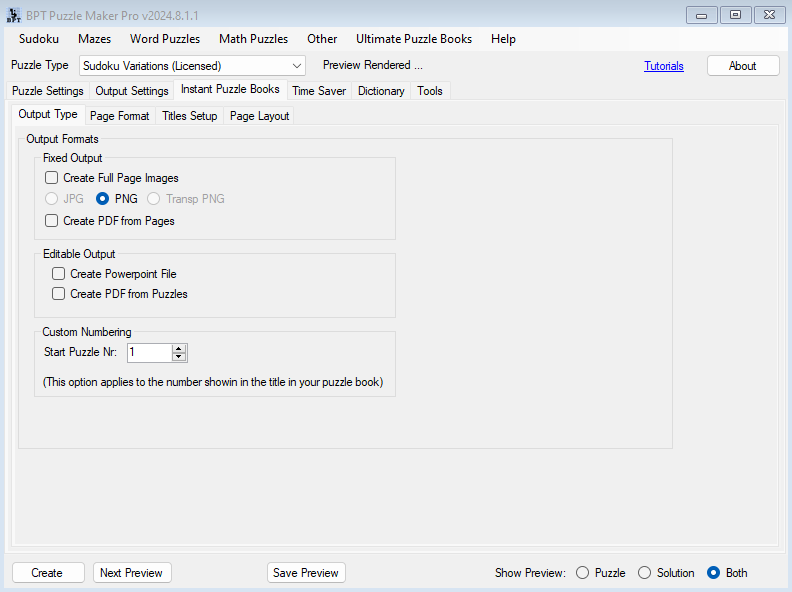Close the BPT Puzzle Maker window
This screenshot has height=592, width=792.
[770, 15]
